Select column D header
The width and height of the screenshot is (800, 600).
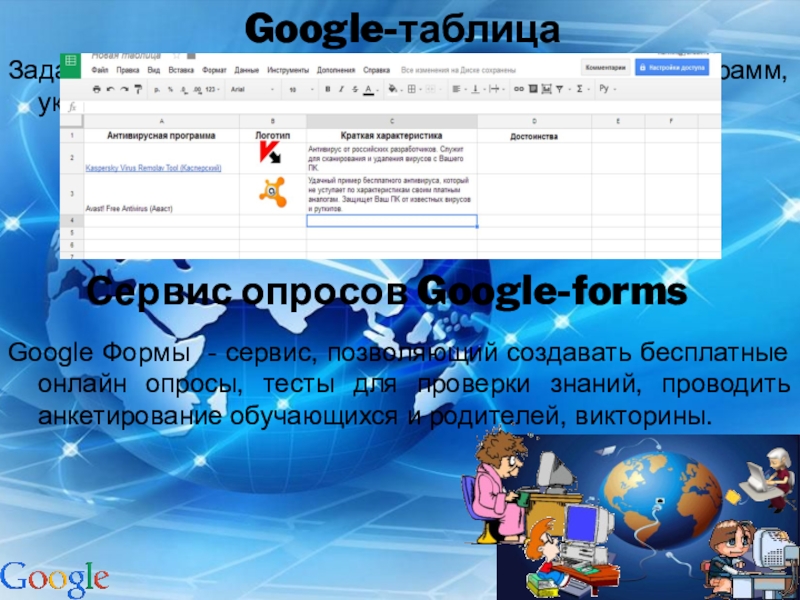tap(534, 121)
